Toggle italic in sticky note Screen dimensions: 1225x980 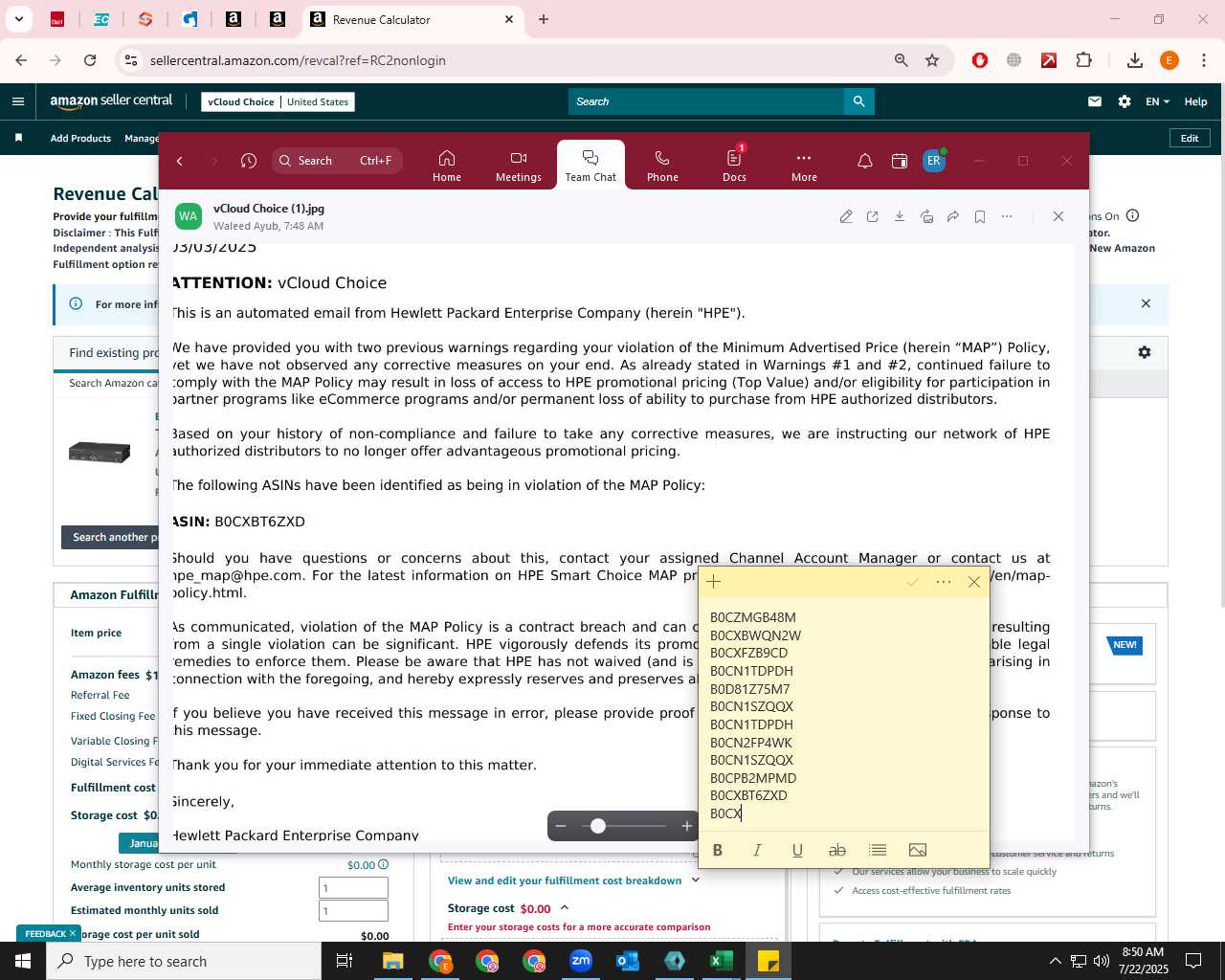pos(757,850)
